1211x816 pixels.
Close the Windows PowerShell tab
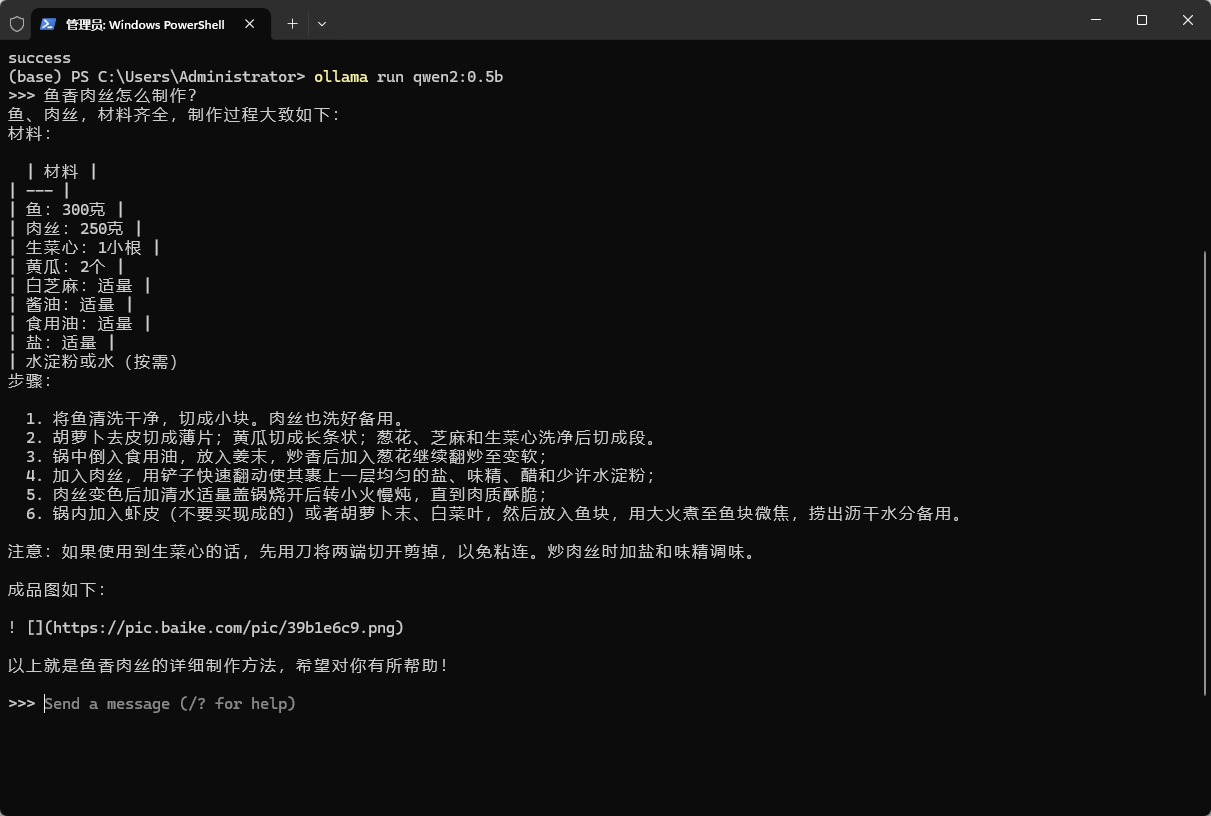250,24
